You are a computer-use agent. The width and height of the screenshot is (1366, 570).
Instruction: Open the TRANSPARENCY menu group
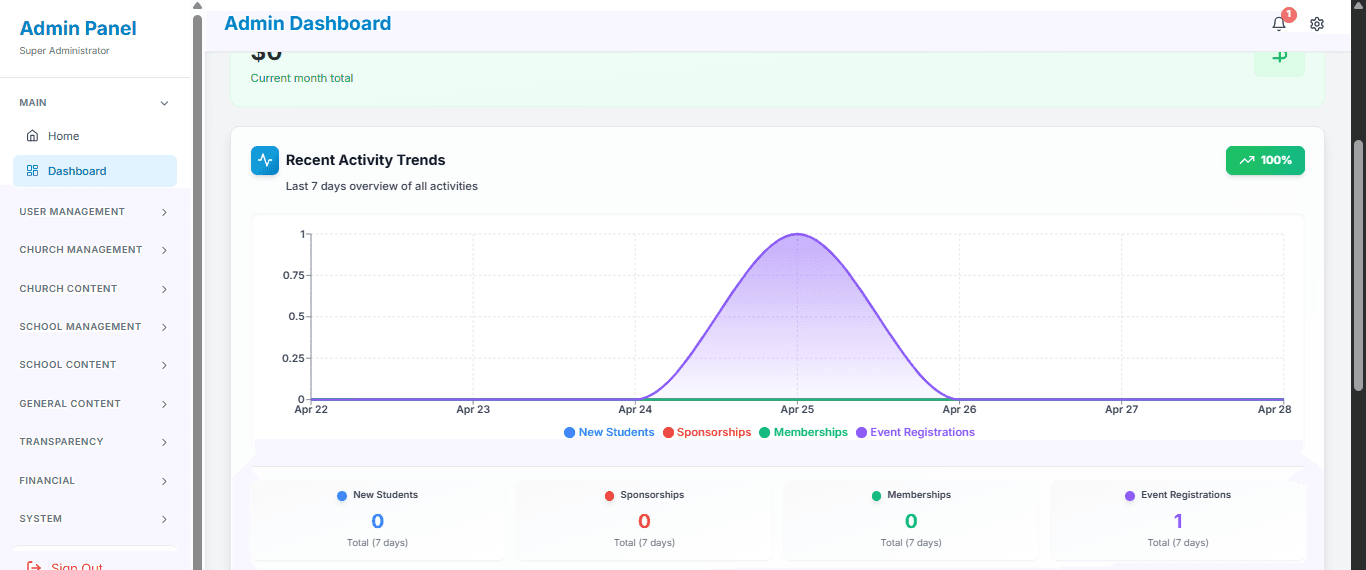[x=95, y=442]
